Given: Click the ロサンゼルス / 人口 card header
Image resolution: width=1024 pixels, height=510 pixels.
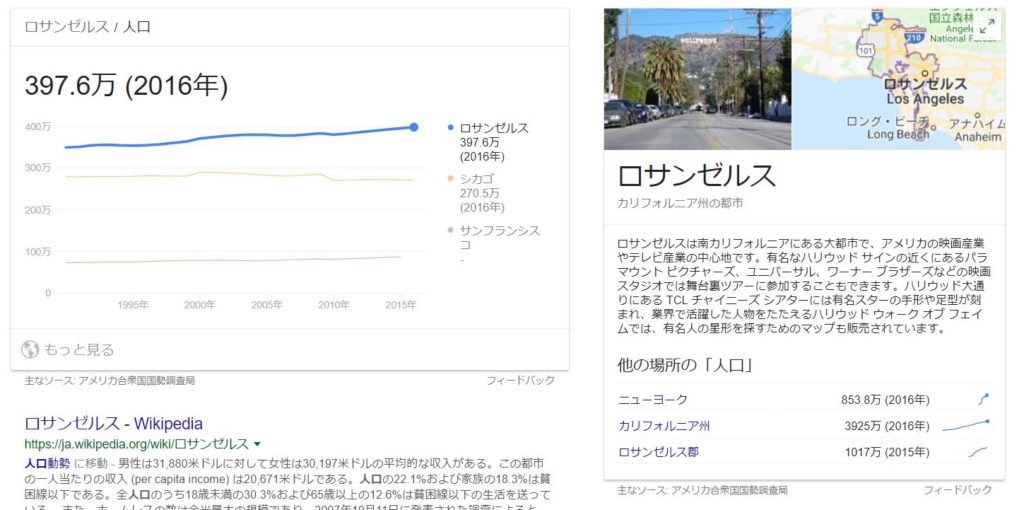Looking at the screenshot, I should point(88,27).
